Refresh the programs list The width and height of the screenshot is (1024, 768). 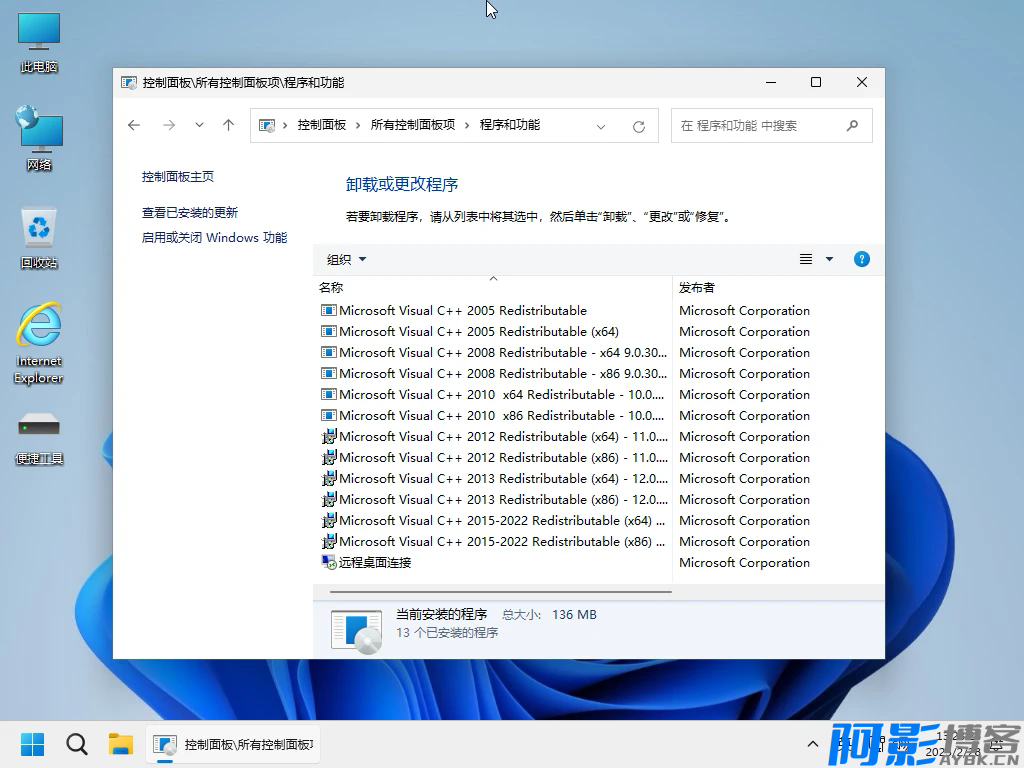coord(639,126)
